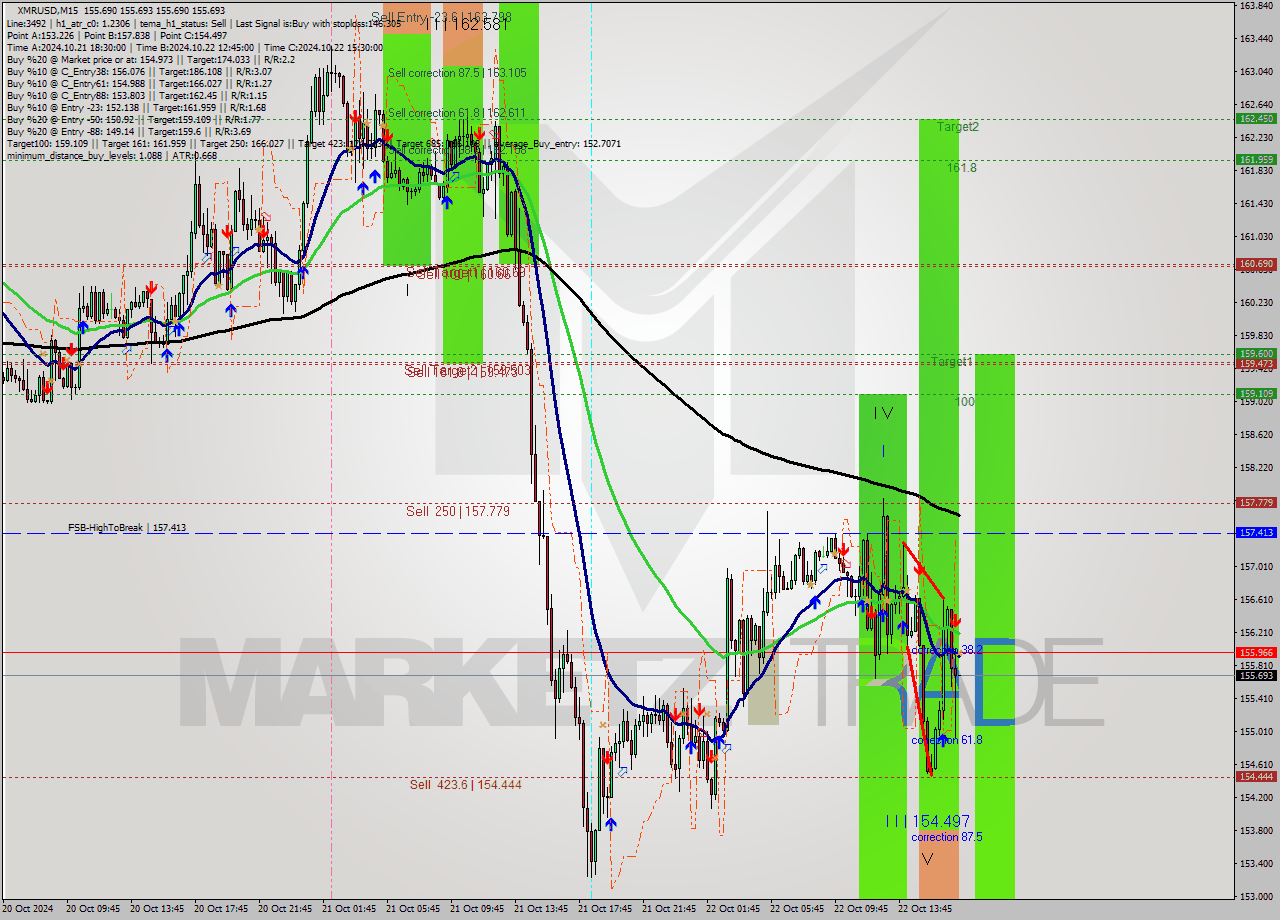Click the green 159.600 price tag
The width and height of the screenshot is (1280, 920).
(1256, 353)
